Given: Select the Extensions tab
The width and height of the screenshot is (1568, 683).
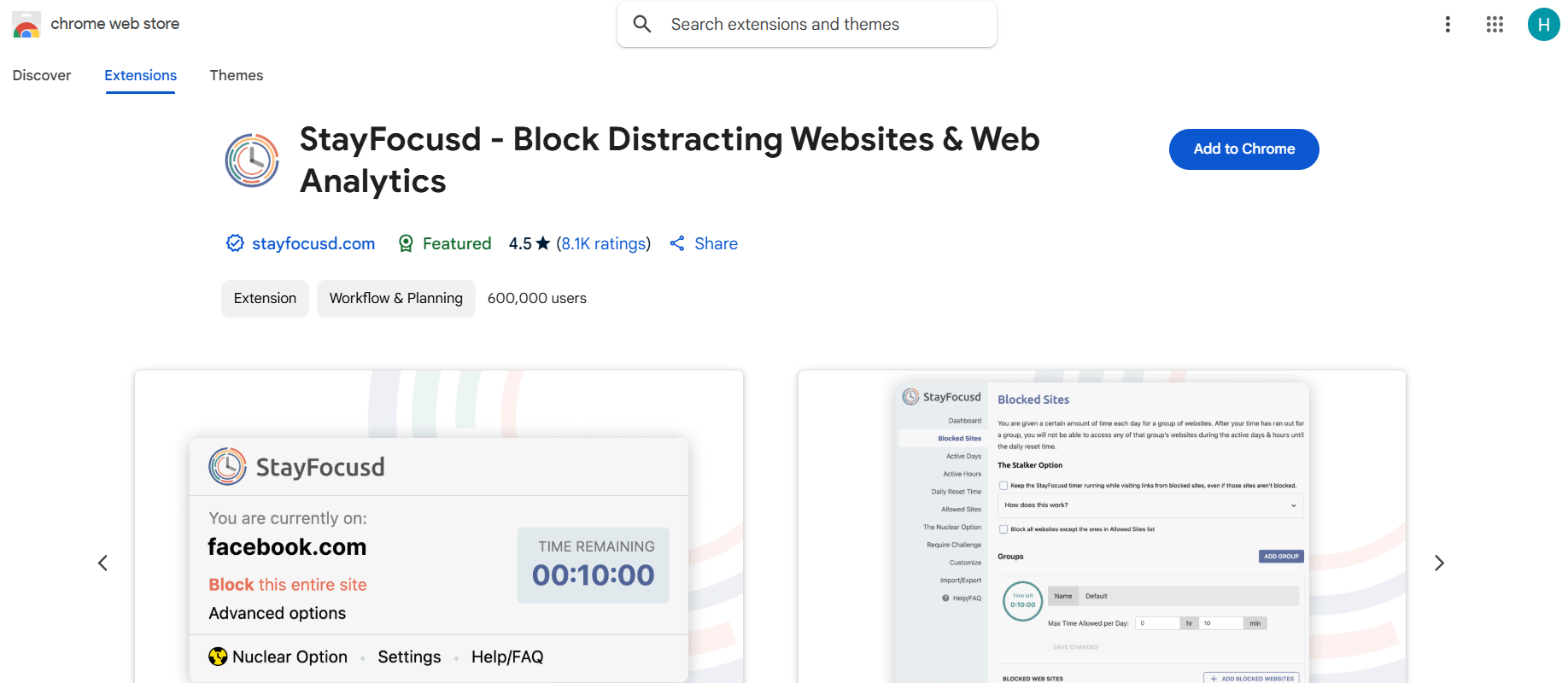Looking at the screenshot, I should pos(141,75).
